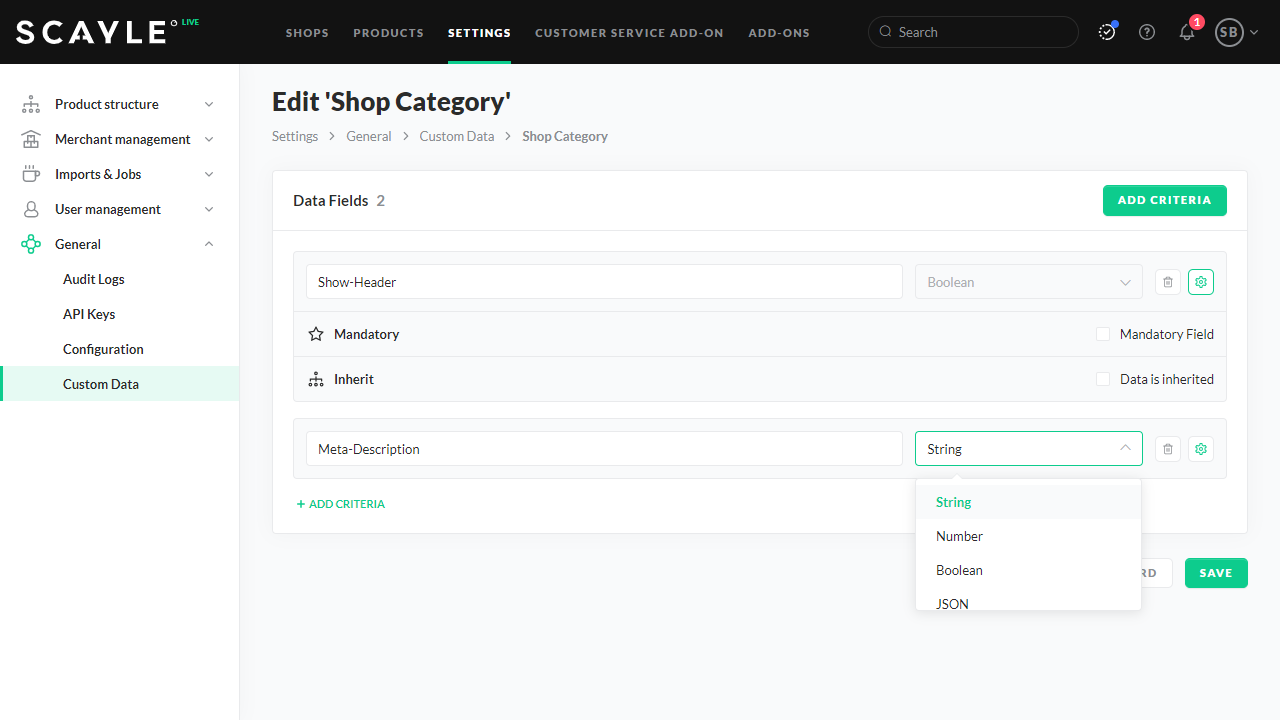This screenshot has height=720, width=1280.
Task: Select Number from the type dropdown
Action: pos(959,536)
